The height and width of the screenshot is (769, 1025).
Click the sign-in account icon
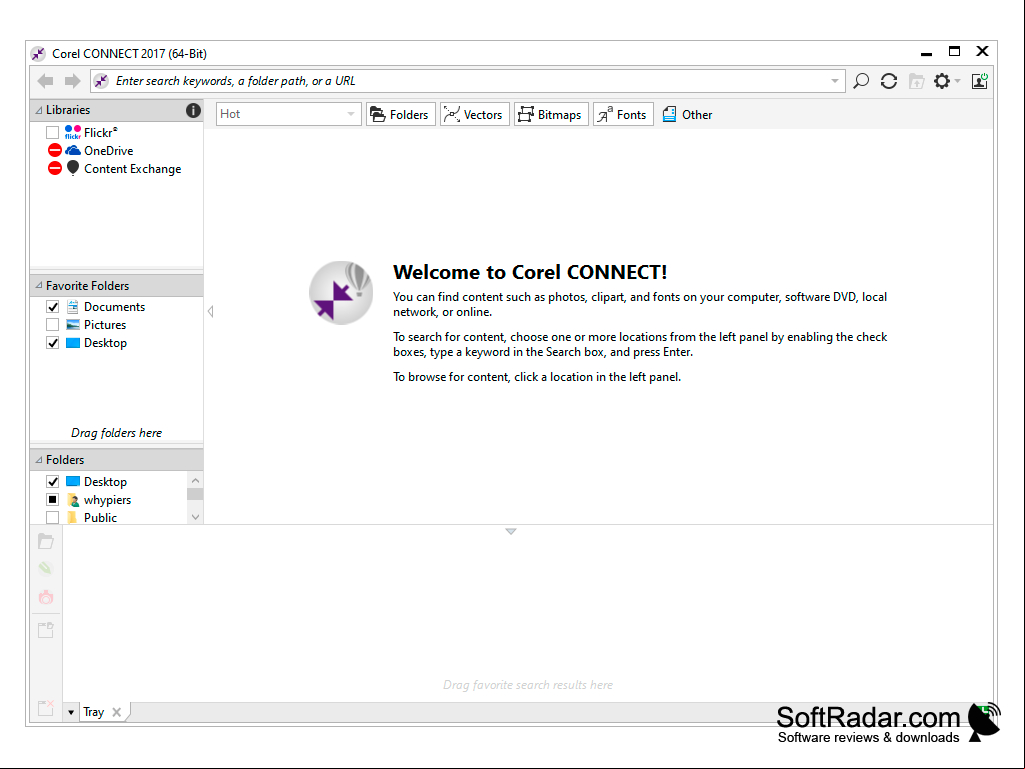tap(979, 81)
